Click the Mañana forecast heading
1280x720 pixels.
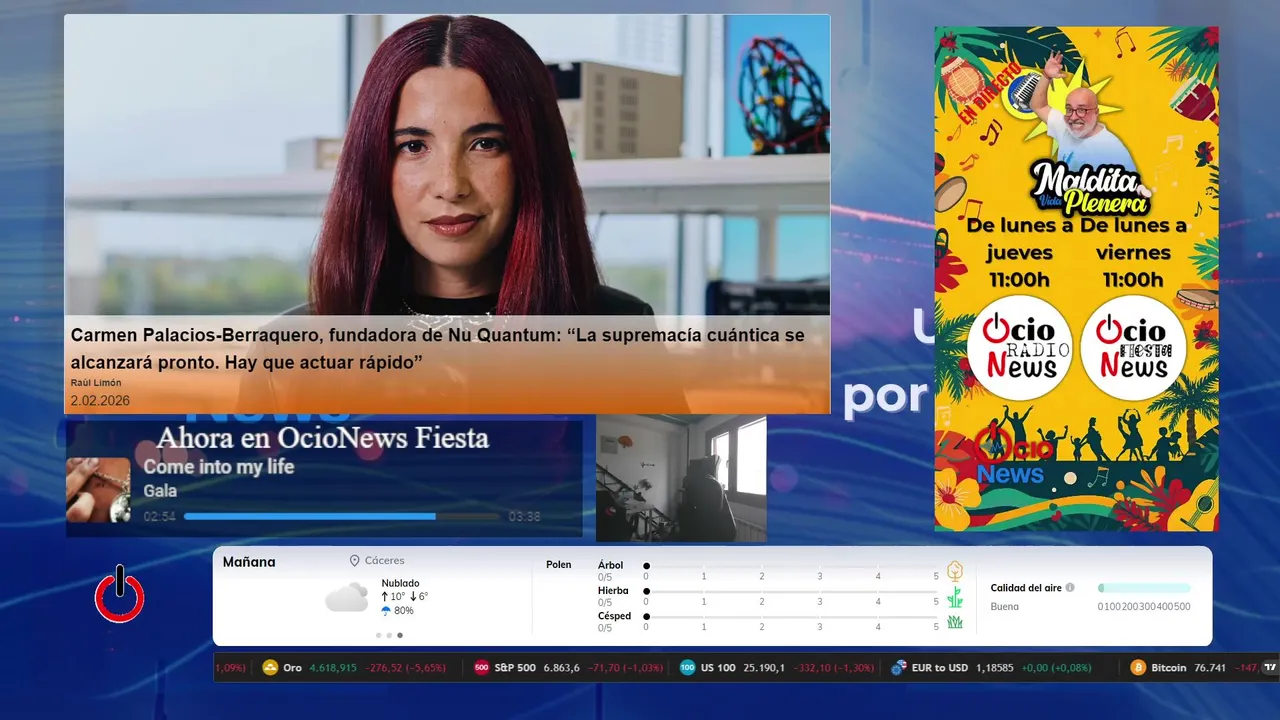point(249,562)
